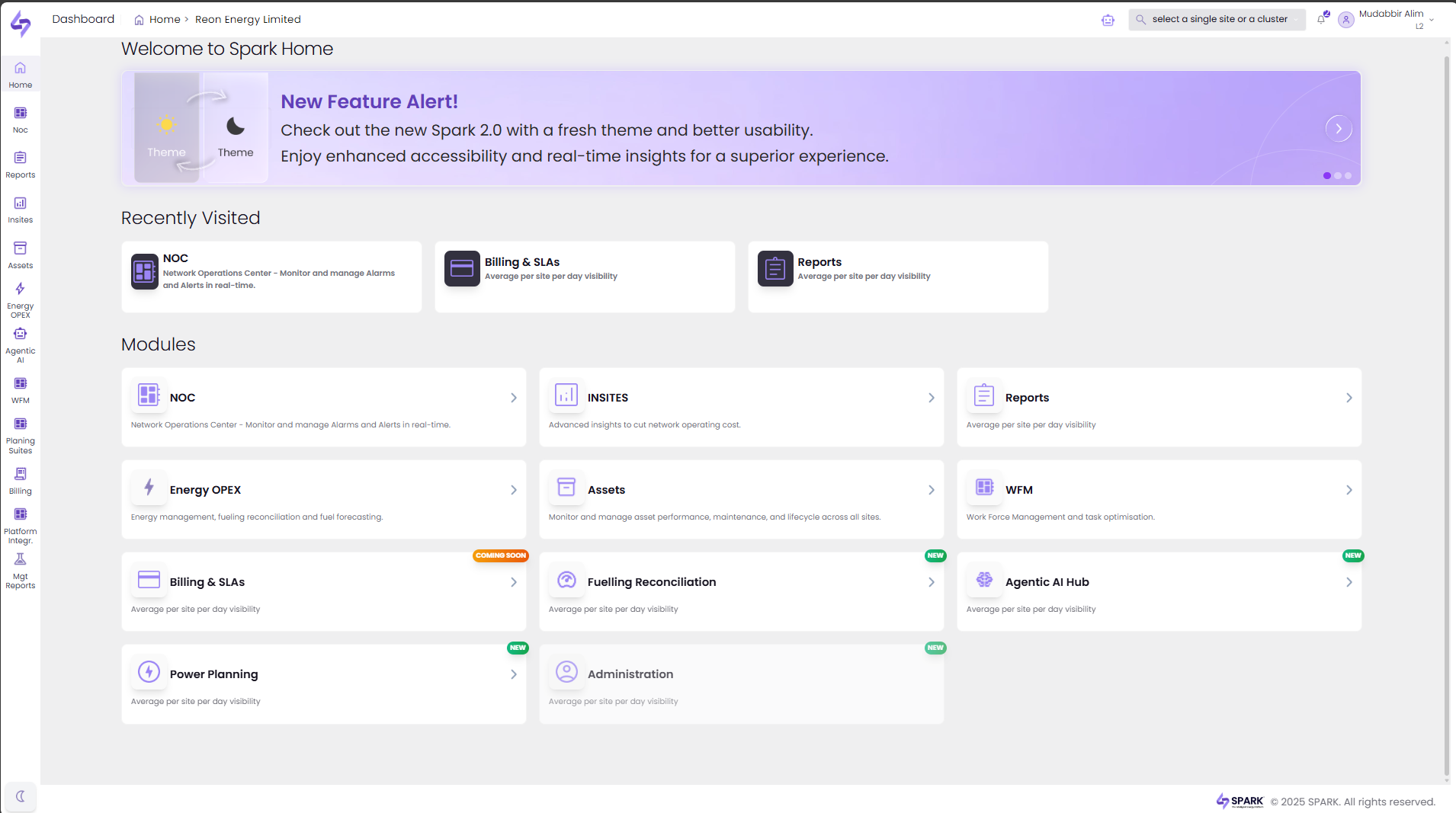Select the second banner carousel dot
Image resolution: width=1456 pixels, height=813 pixels.
[x=1338, y=176]
